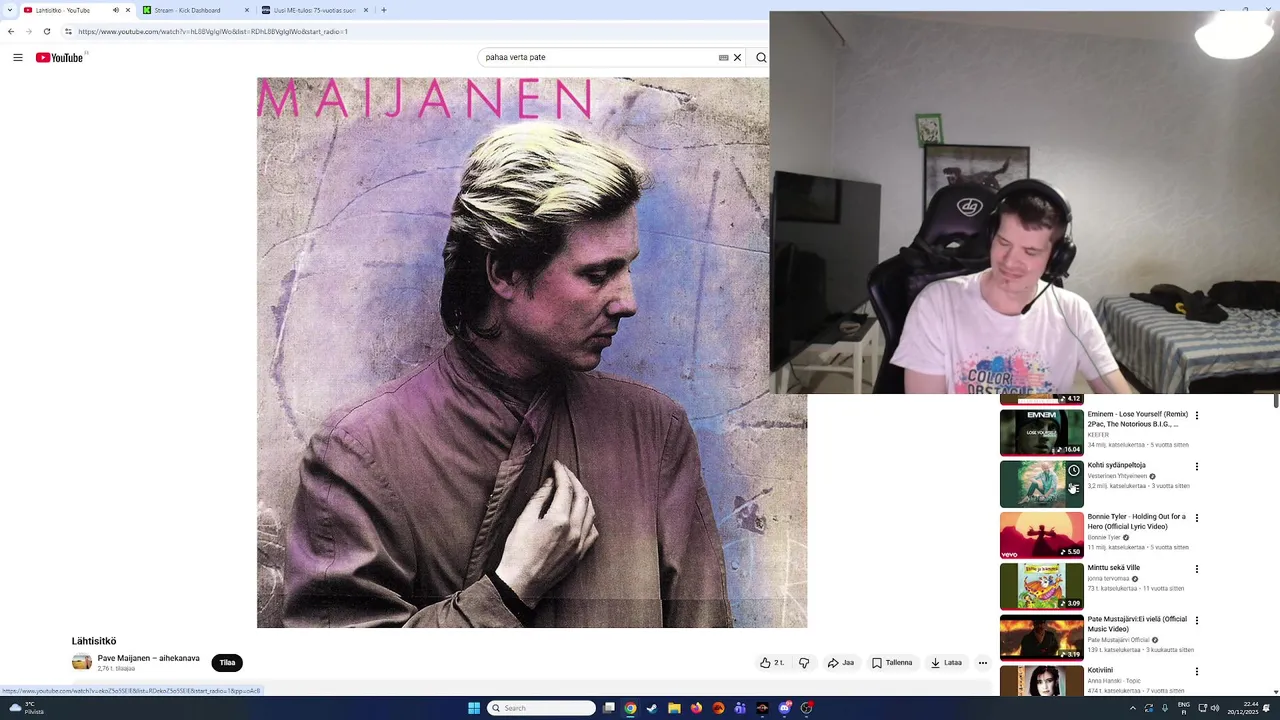Open Vesterinen Yhtyeineen channel link
Screen dimensions: 1280x720
point(1117,476)
